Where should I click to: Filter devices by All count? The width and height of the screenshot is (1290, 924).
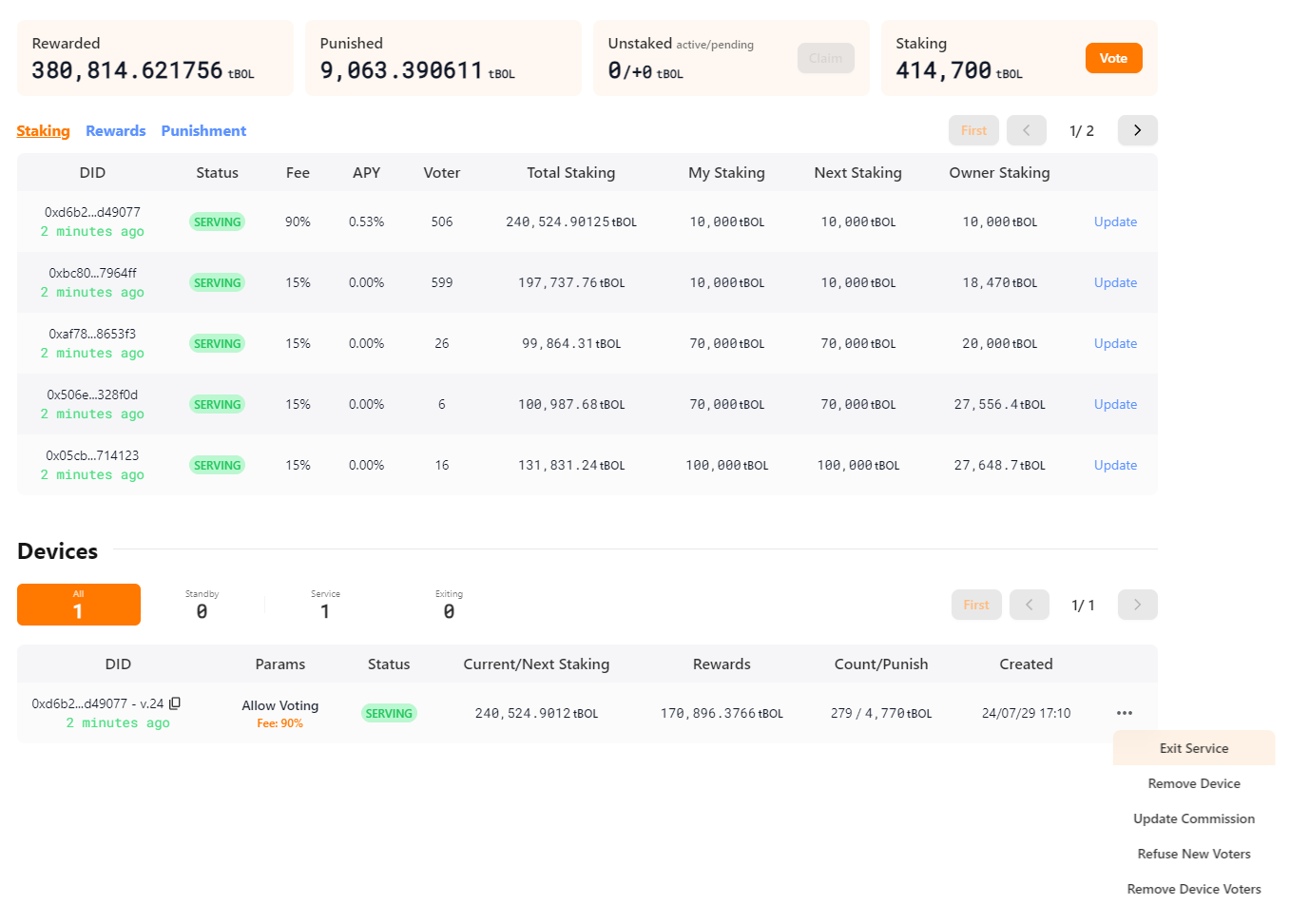pyautogui.click(x=79, y=605)
